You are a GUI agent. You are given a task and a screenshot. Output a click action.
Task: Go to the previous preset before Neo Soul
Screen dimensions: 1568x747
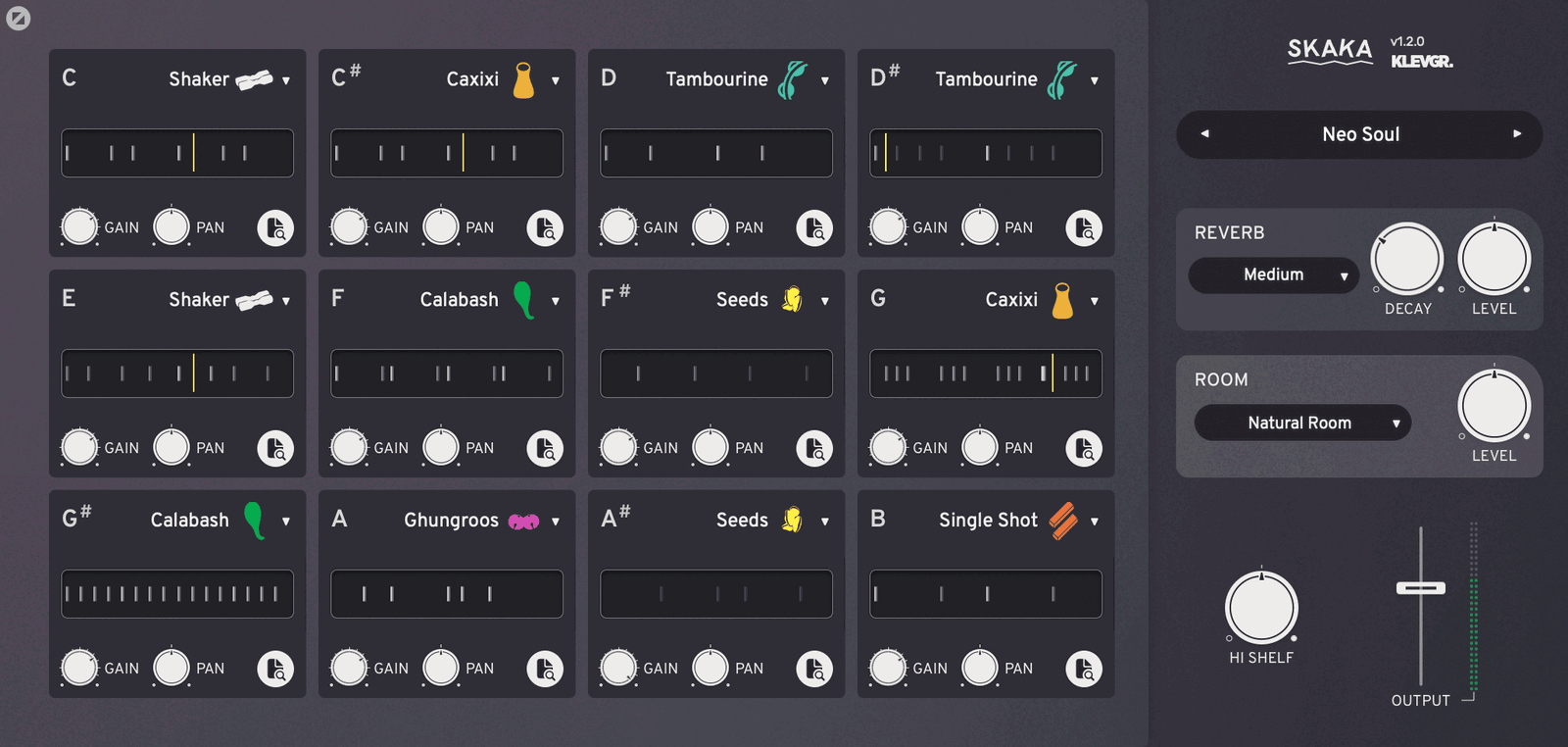coord(1204,134)
